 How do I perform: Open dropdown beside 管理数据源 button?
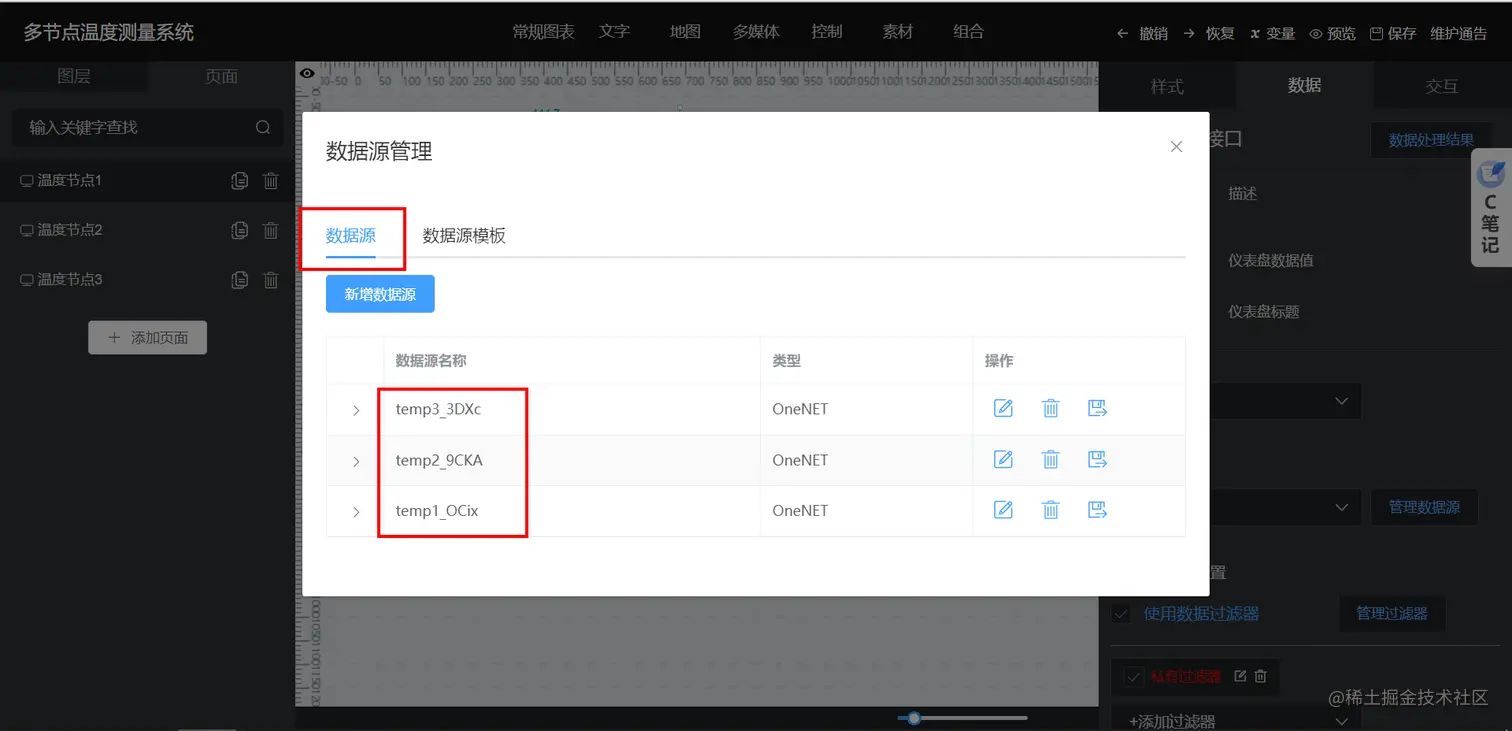1285,507
